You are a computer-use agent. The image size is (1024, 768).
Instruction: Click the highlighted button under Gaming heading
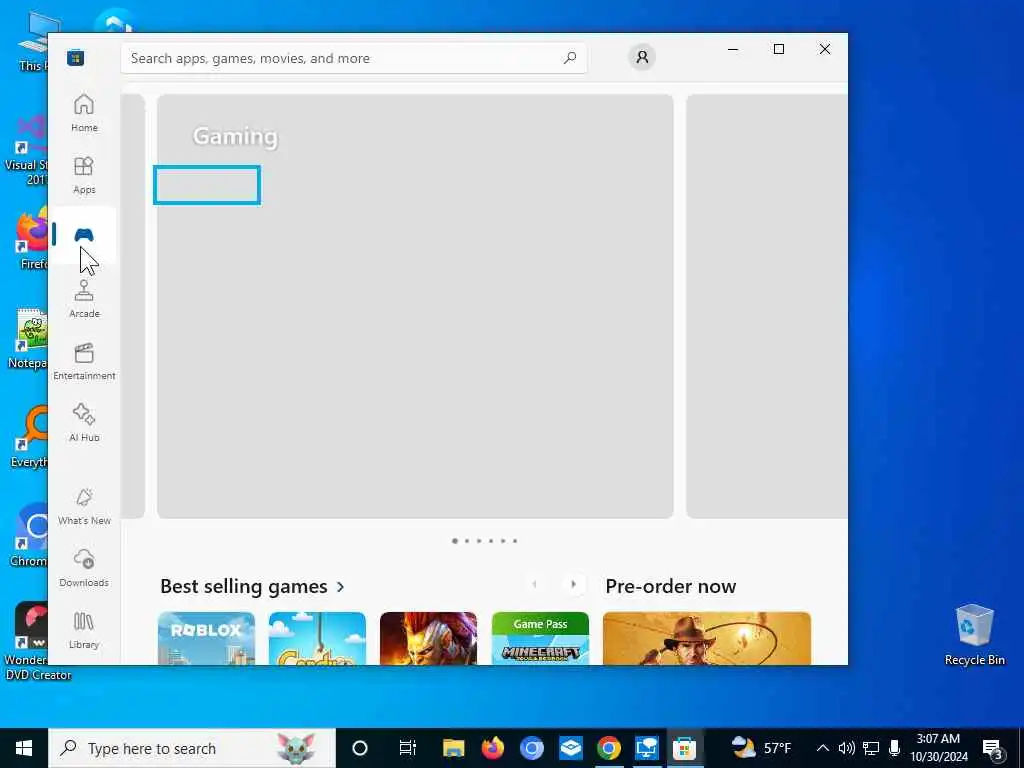point(207,185)
